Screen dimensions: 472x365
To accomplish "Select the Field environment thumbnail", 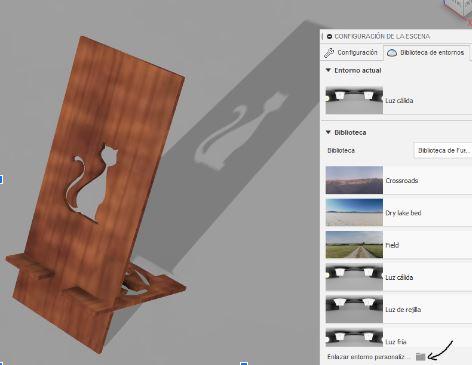I will tap(354, 245).
